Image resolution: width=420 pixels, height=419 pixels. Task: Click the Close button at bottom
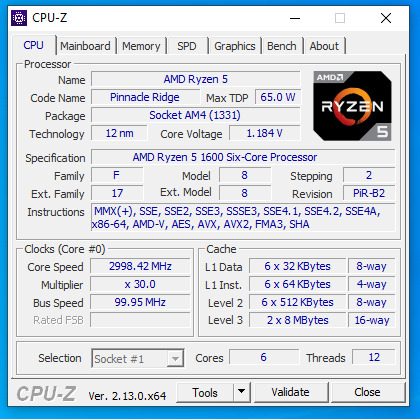pyautogui.click(x=367, y=392)
